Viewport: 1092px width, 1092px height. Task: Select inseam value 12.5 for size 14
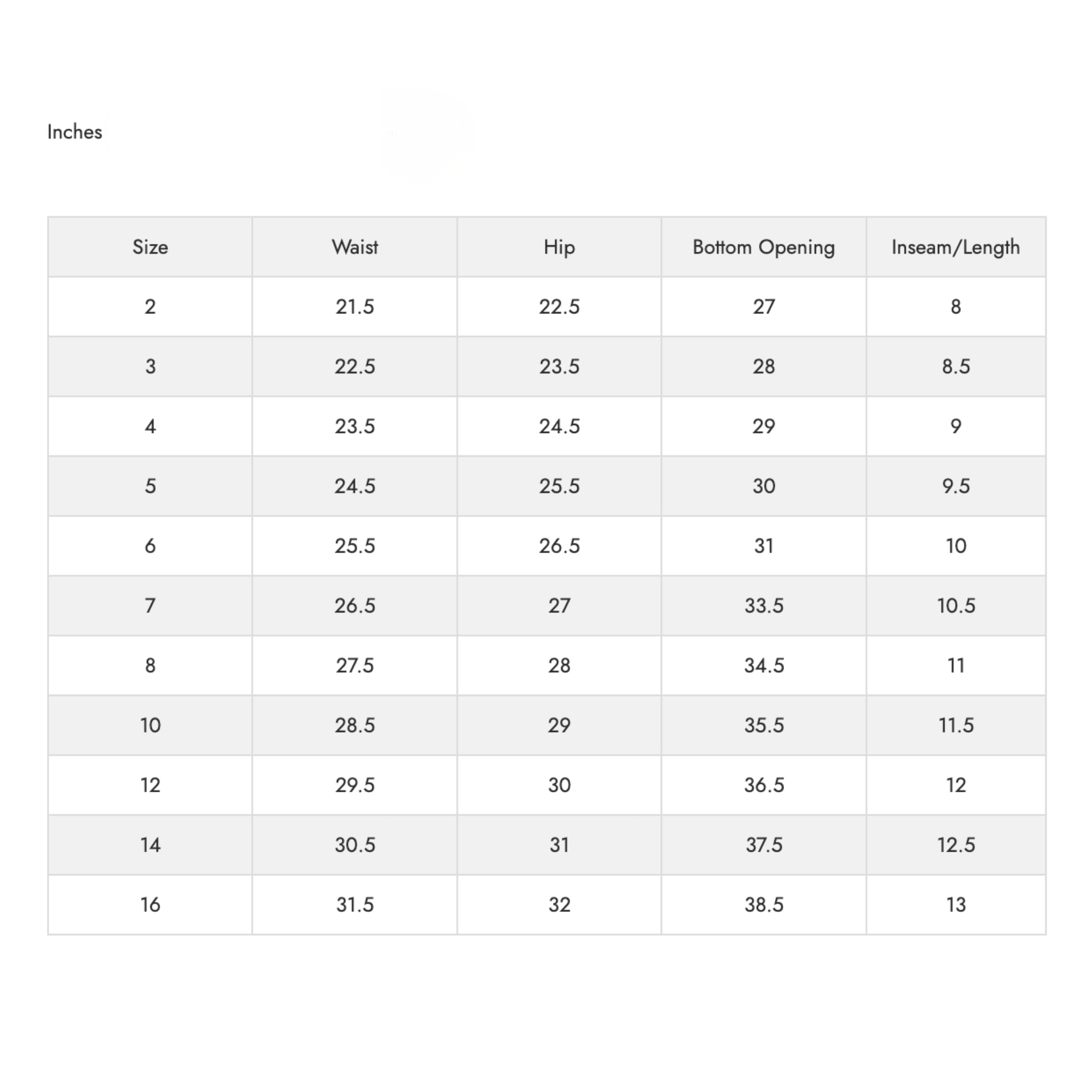click(x=957, y=845)
